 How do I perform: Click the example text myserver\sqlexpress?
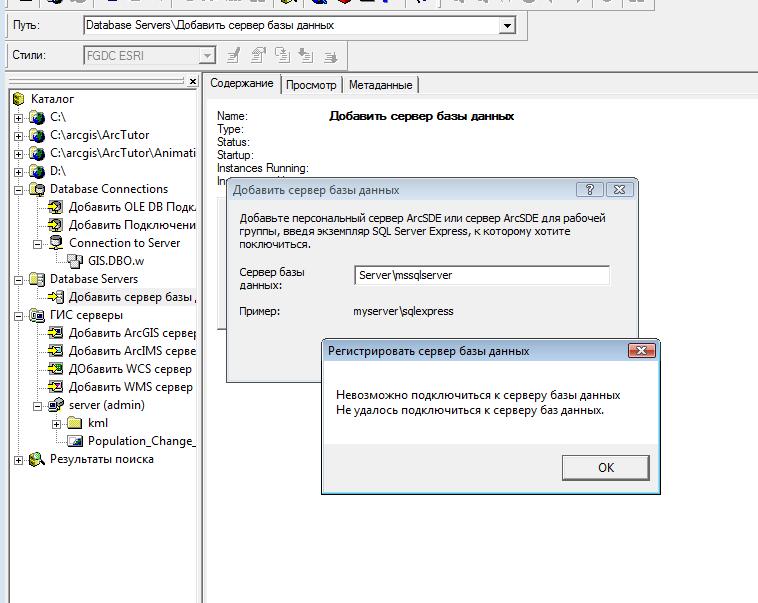coord(403,311)
